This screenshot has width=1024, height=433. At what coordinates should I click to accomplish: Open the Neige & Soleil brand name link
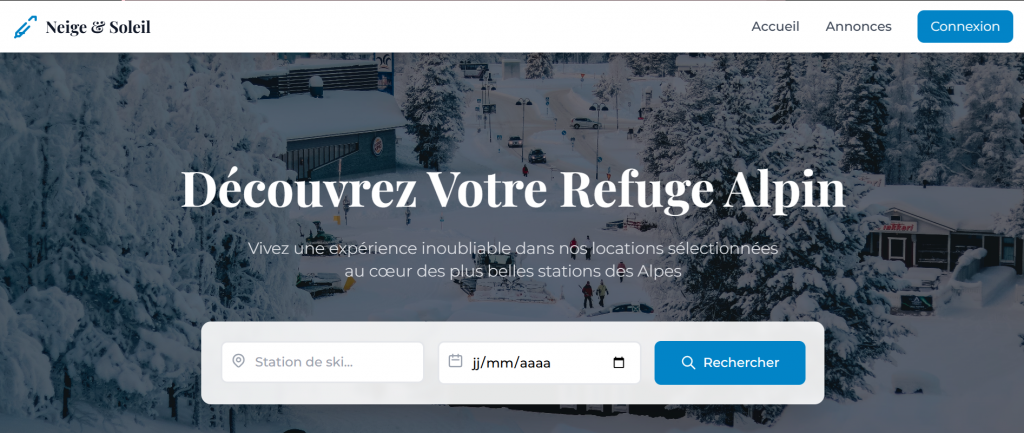pyautogui.click(x=98, y=27)
